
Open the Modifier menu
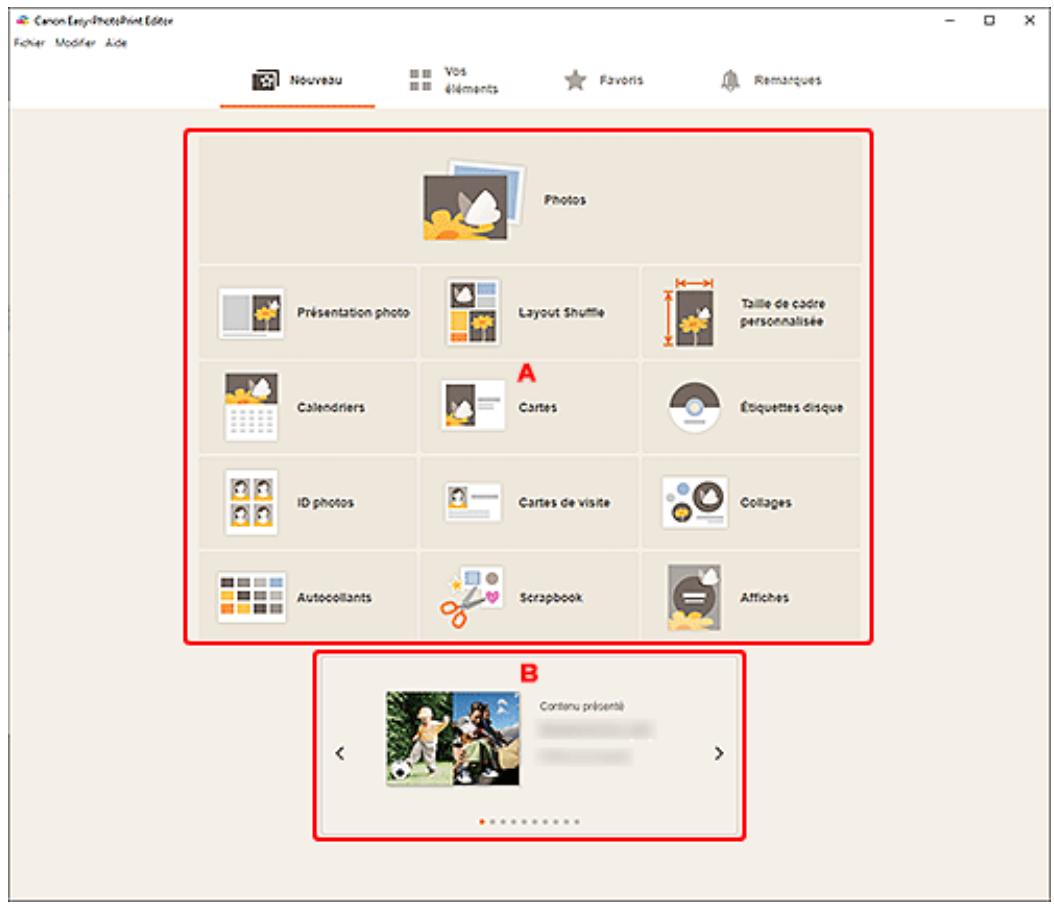(x=75, y=43)
